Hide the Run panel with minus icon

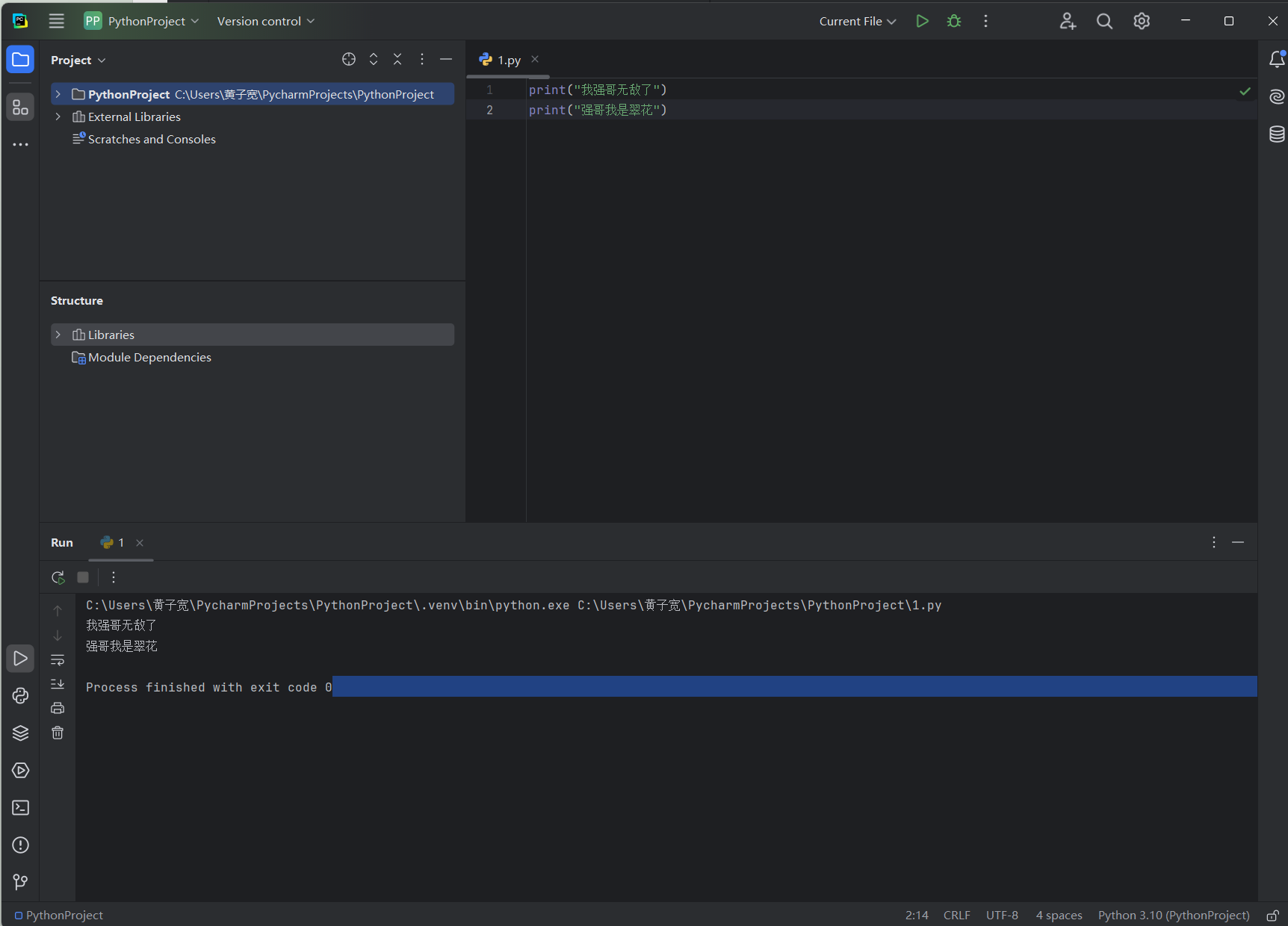click(x=1238, y=542)
